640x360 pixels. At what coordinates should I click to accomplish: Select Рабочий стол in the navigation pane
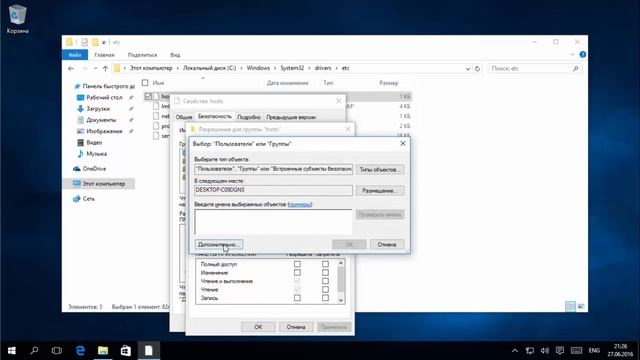click(104, 98)
